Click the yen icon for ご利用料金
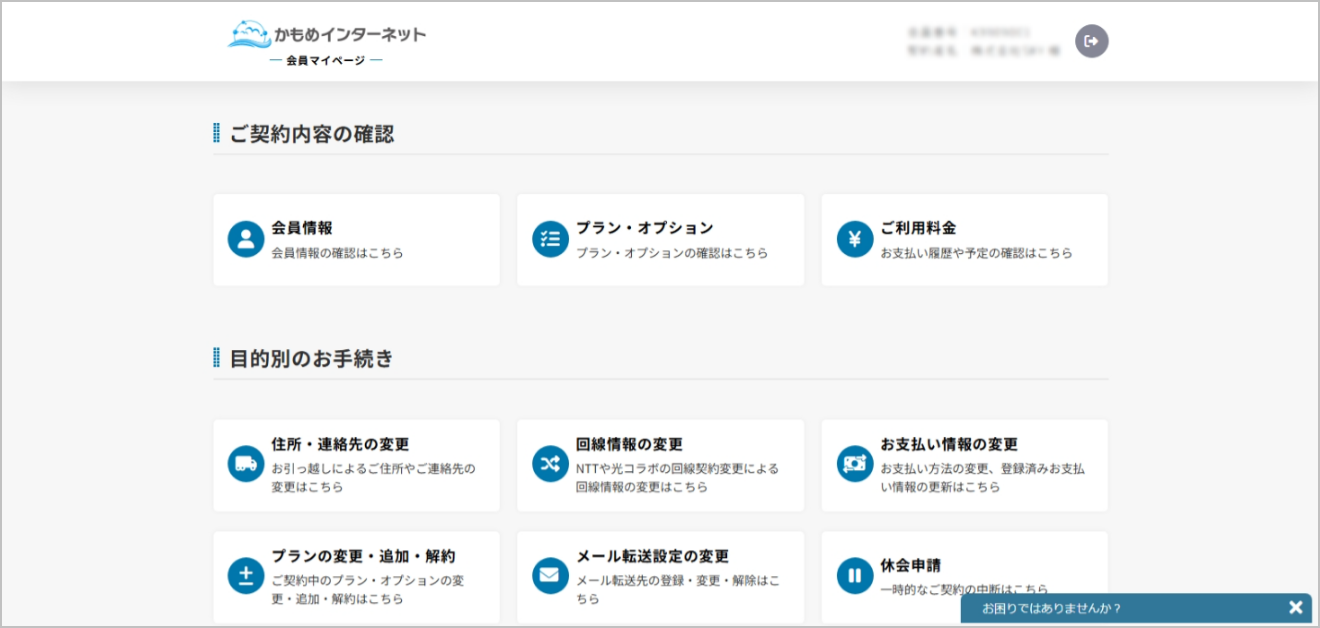 point(855,240)
